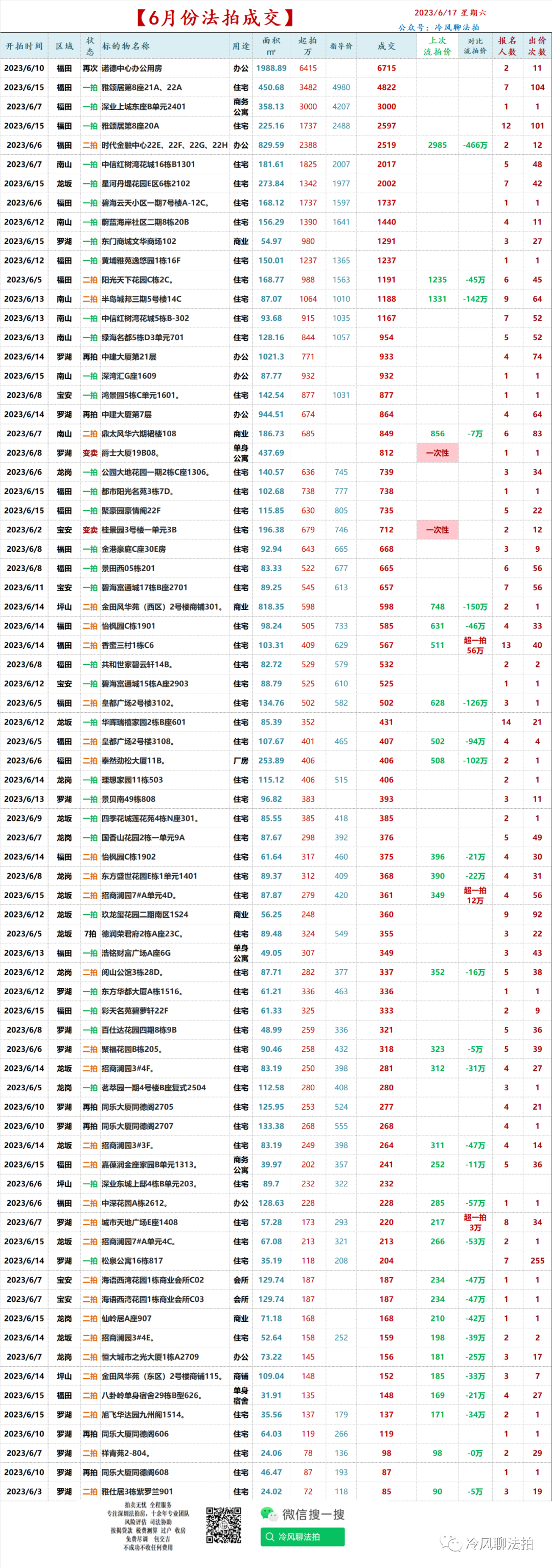Image resolution: width=552 pixels, height=1568 pixels.
Task: Select 茗萃园一期4号楼B座复式2504 entry
Action: (153, 1087)
